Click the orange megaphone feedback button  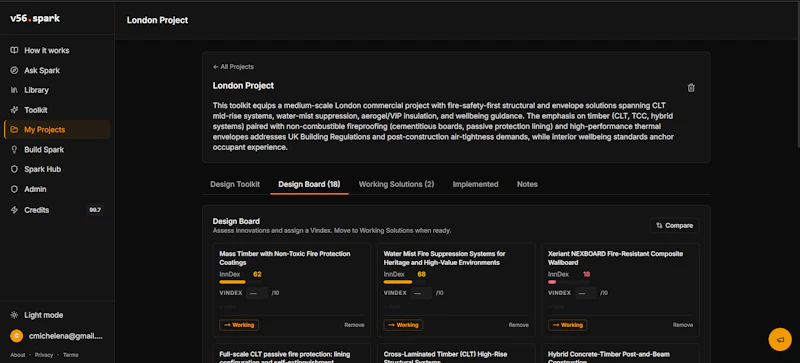tap(780, 340)
